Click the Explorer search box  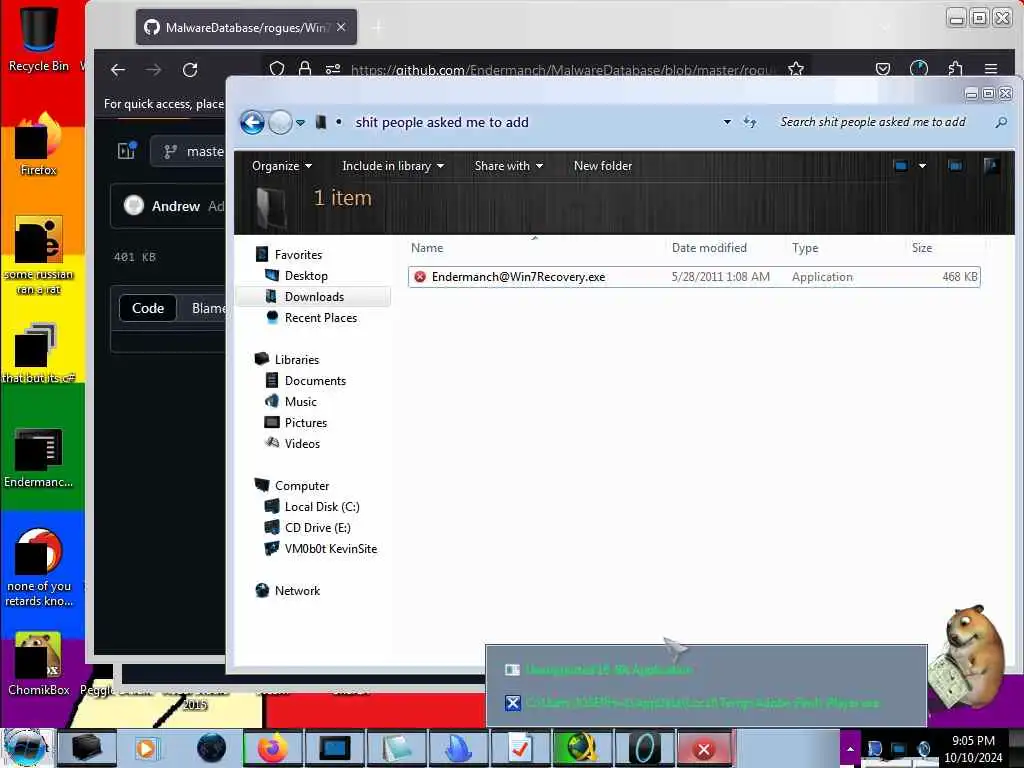883,122
